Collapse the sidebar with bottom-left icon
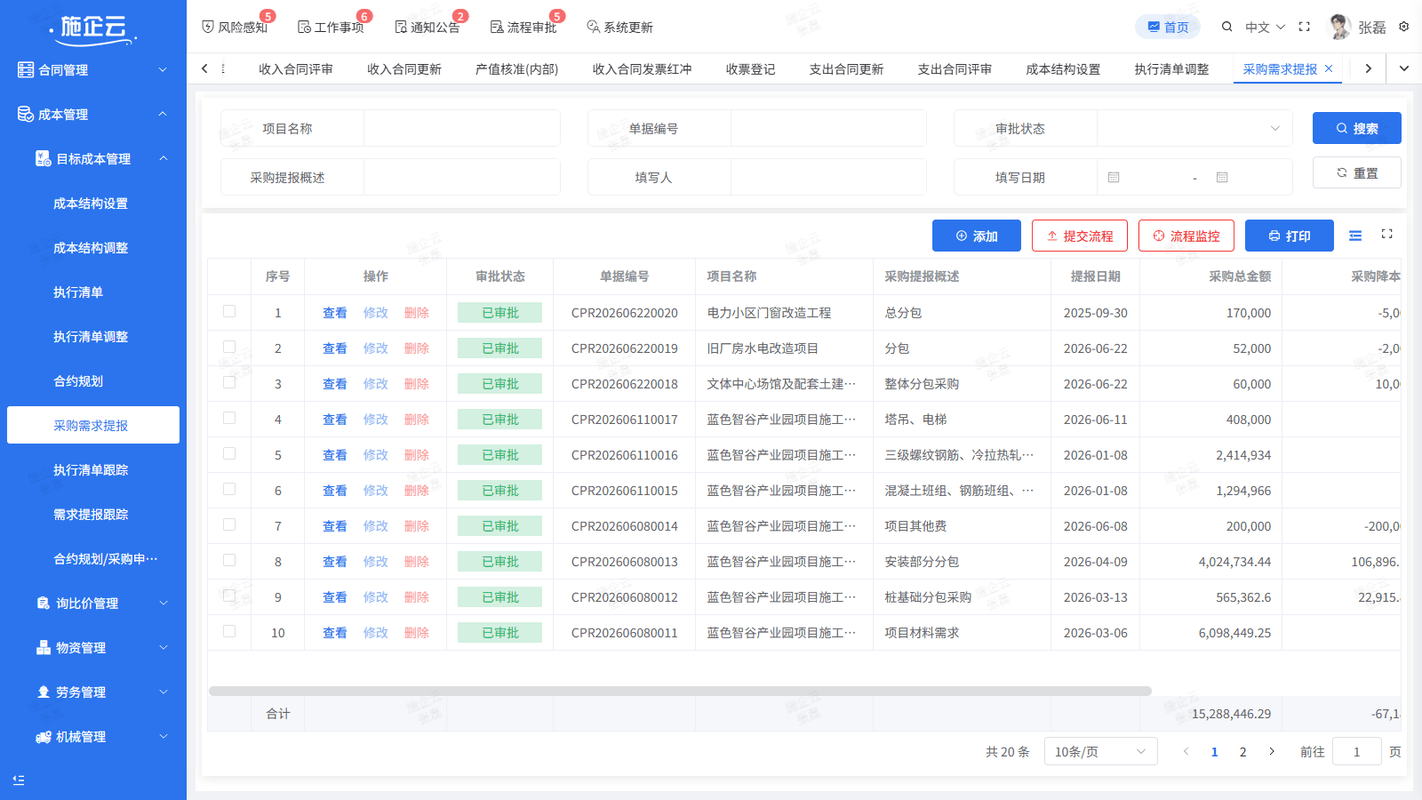This screenshot has height=800, width=1422. coord(18,780)
